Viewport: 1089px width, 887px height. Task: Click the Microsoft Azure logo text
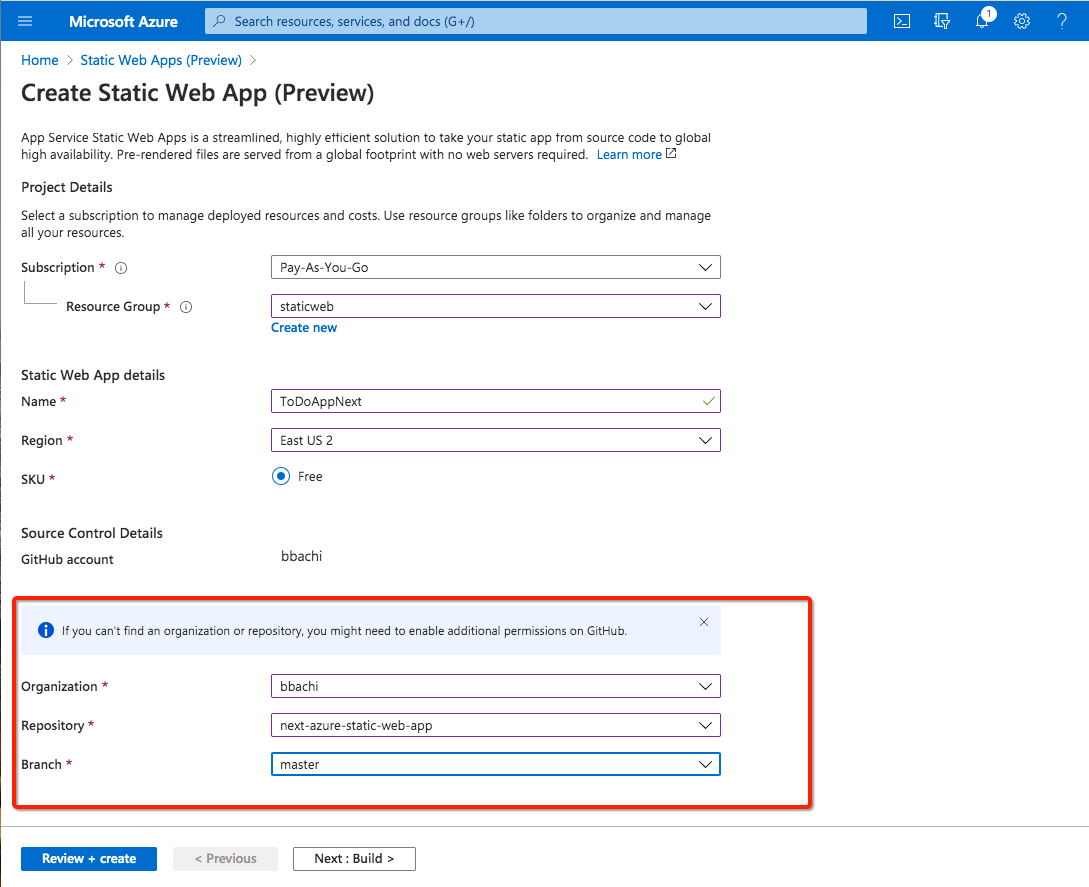coord(124,22)
